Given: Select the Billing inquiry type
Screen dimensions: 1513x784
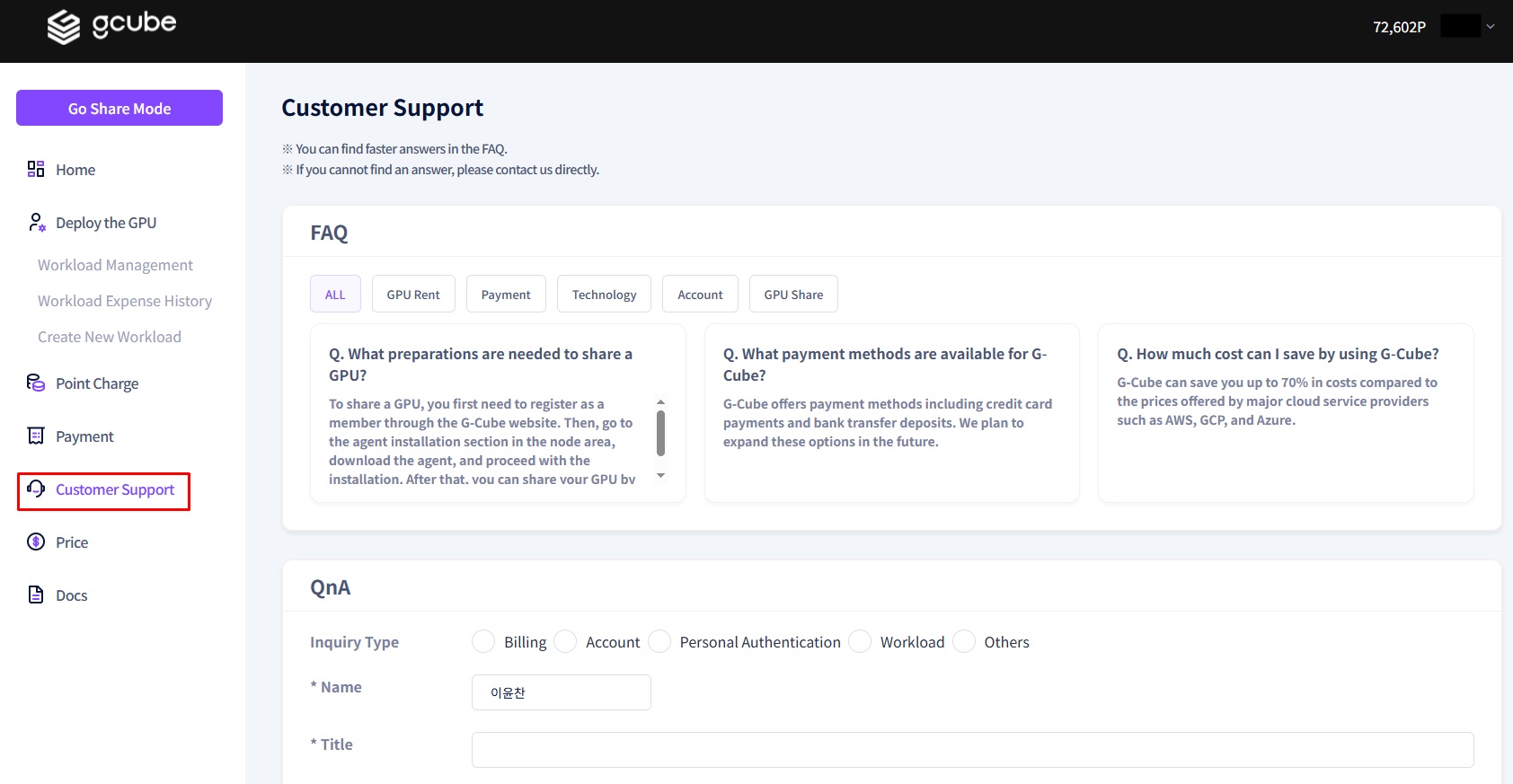Looking at the screenshot, I should click(x=483, y=641).
